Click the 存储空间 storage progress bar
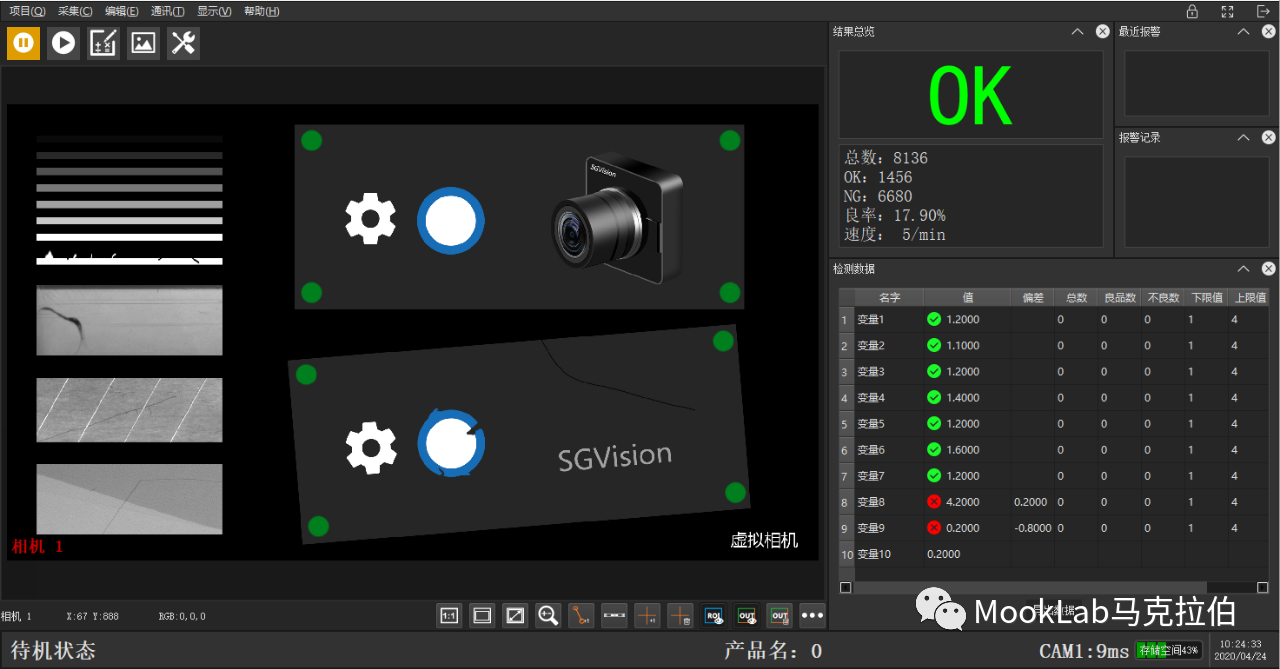This screenshot has height=669, width=1280. (x=1168, y=650)
